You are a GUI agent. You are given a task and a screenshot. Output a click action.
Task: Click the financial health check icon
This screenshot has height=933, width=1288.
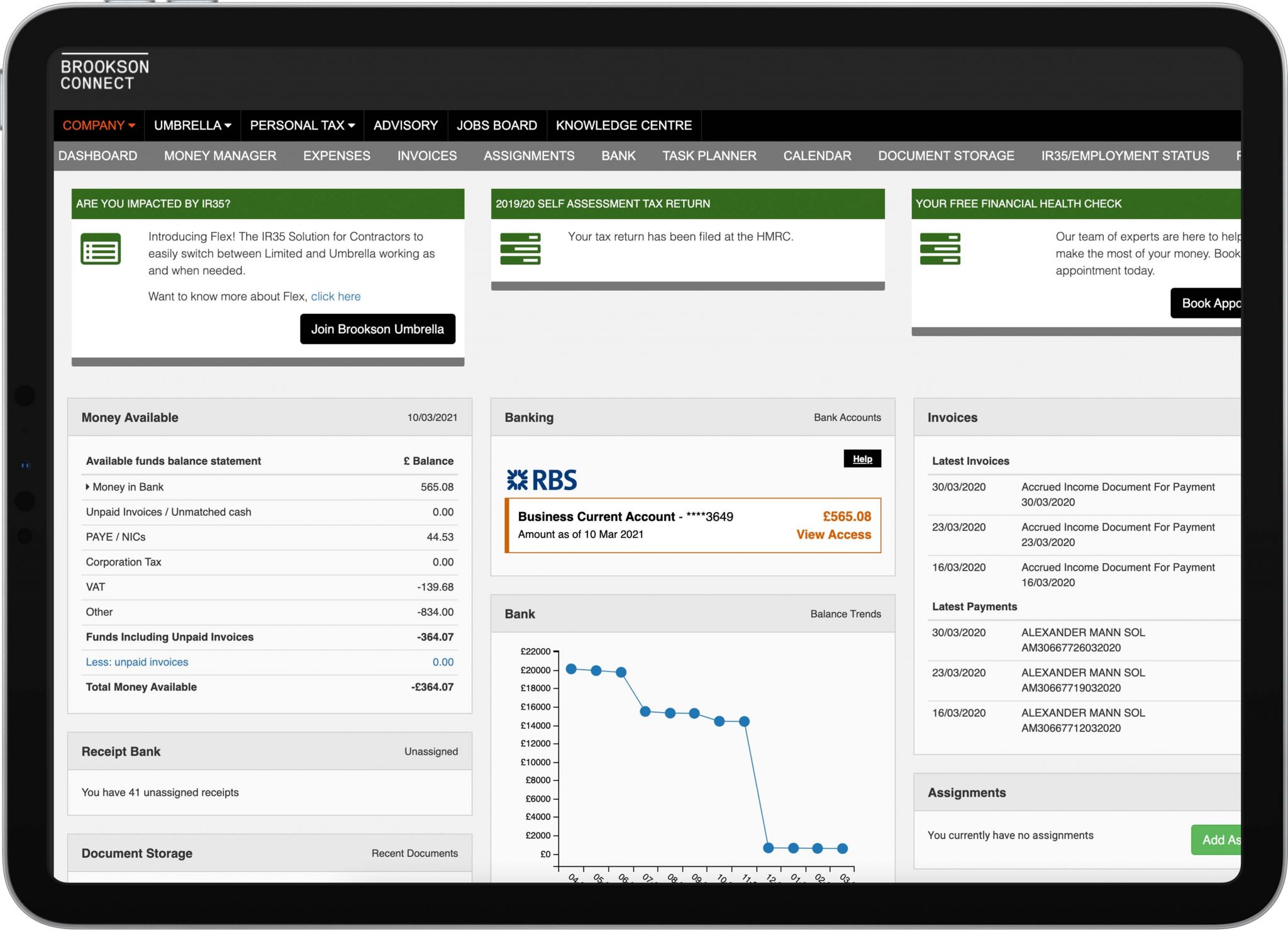point(940,249)
